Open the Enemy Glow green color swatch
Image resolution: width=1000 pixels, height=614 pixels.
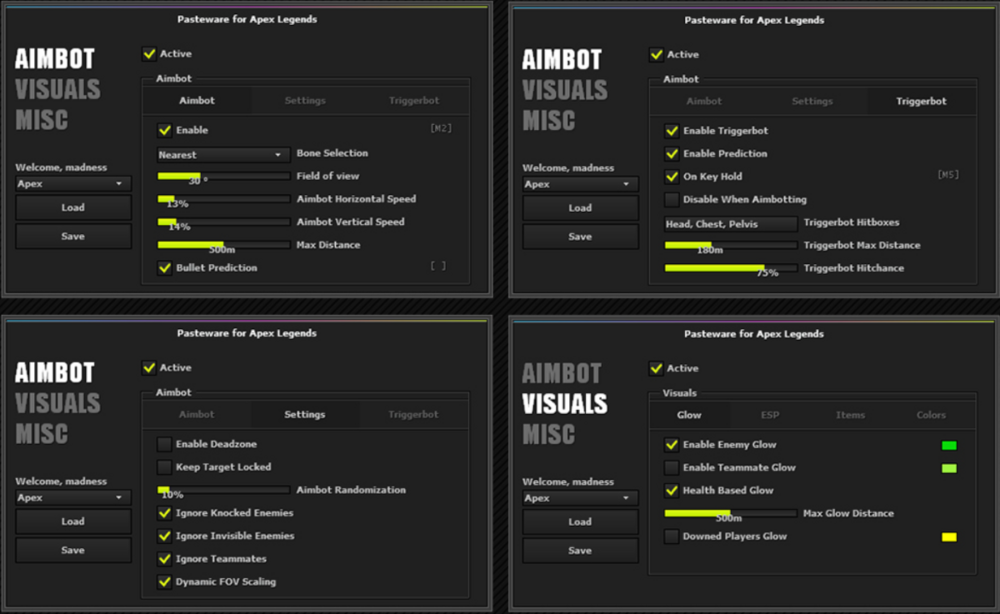tap(949, 445)
